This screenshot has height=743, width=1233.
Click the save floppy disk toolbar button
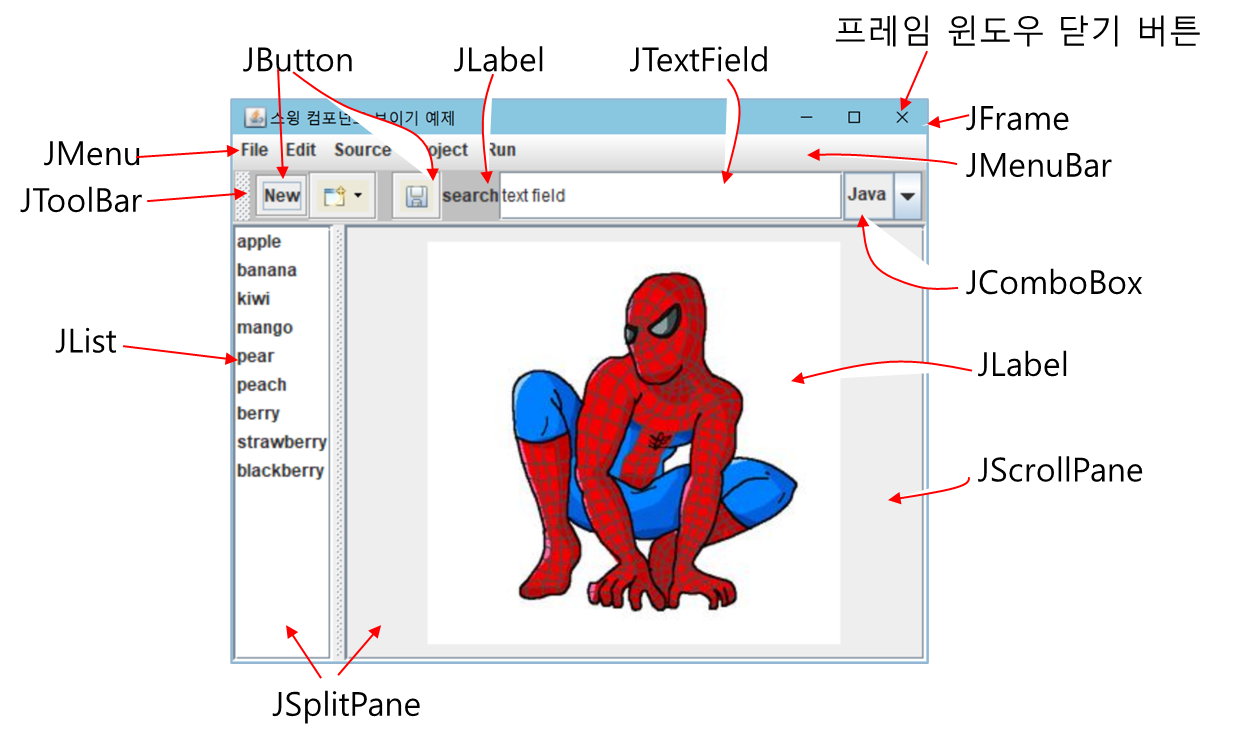pyautogui.click(x=416, y=196)
